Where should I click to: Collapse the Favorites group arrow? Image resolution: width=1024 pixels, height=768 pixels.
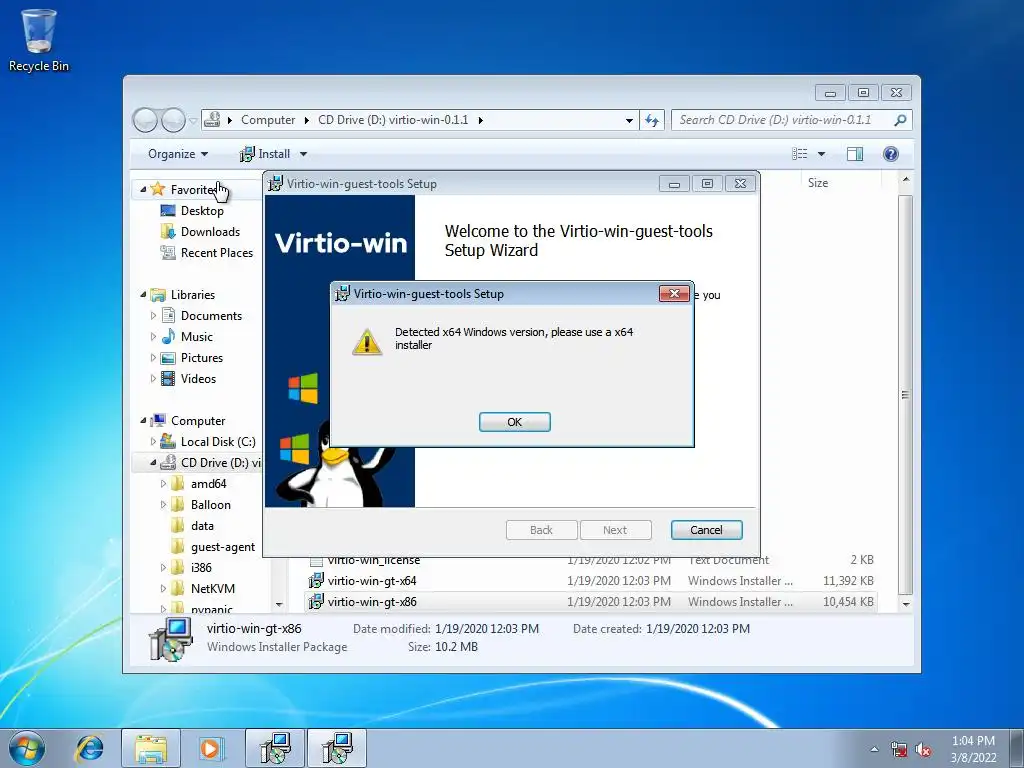[x=143, y=189]
